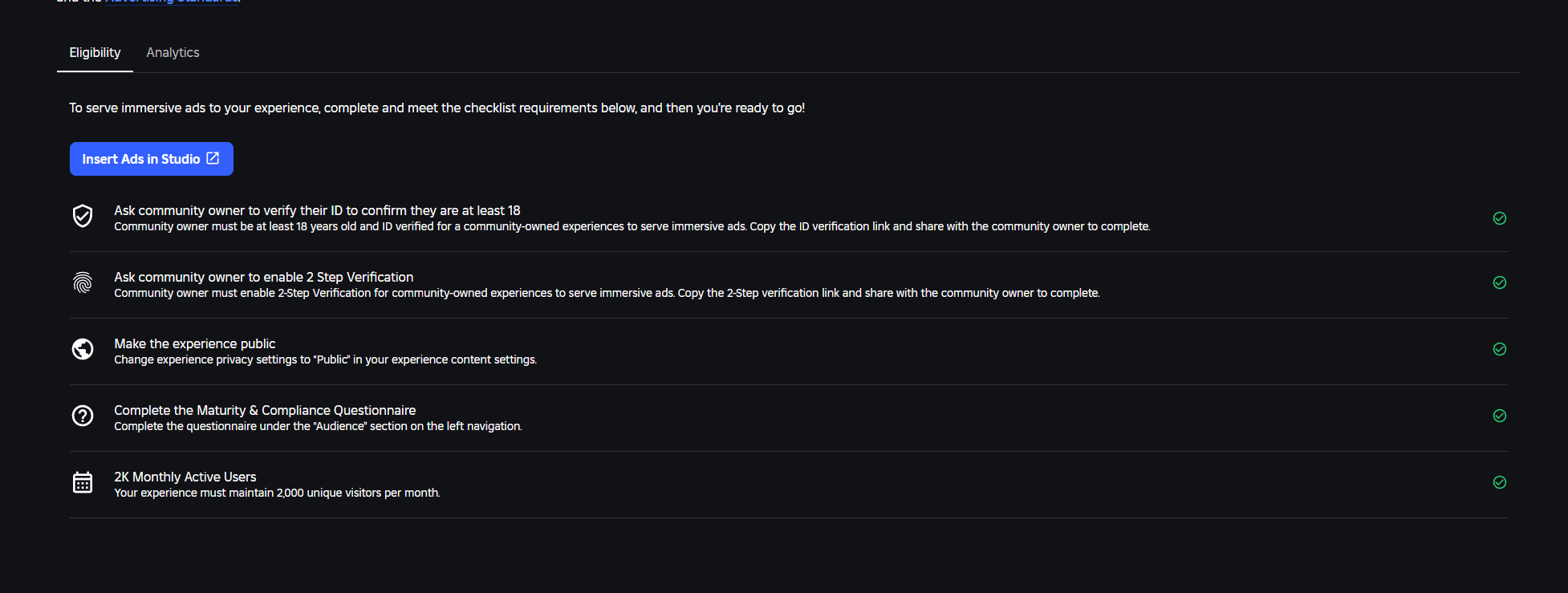Click the shield icon for ID verification

(83, 216)
